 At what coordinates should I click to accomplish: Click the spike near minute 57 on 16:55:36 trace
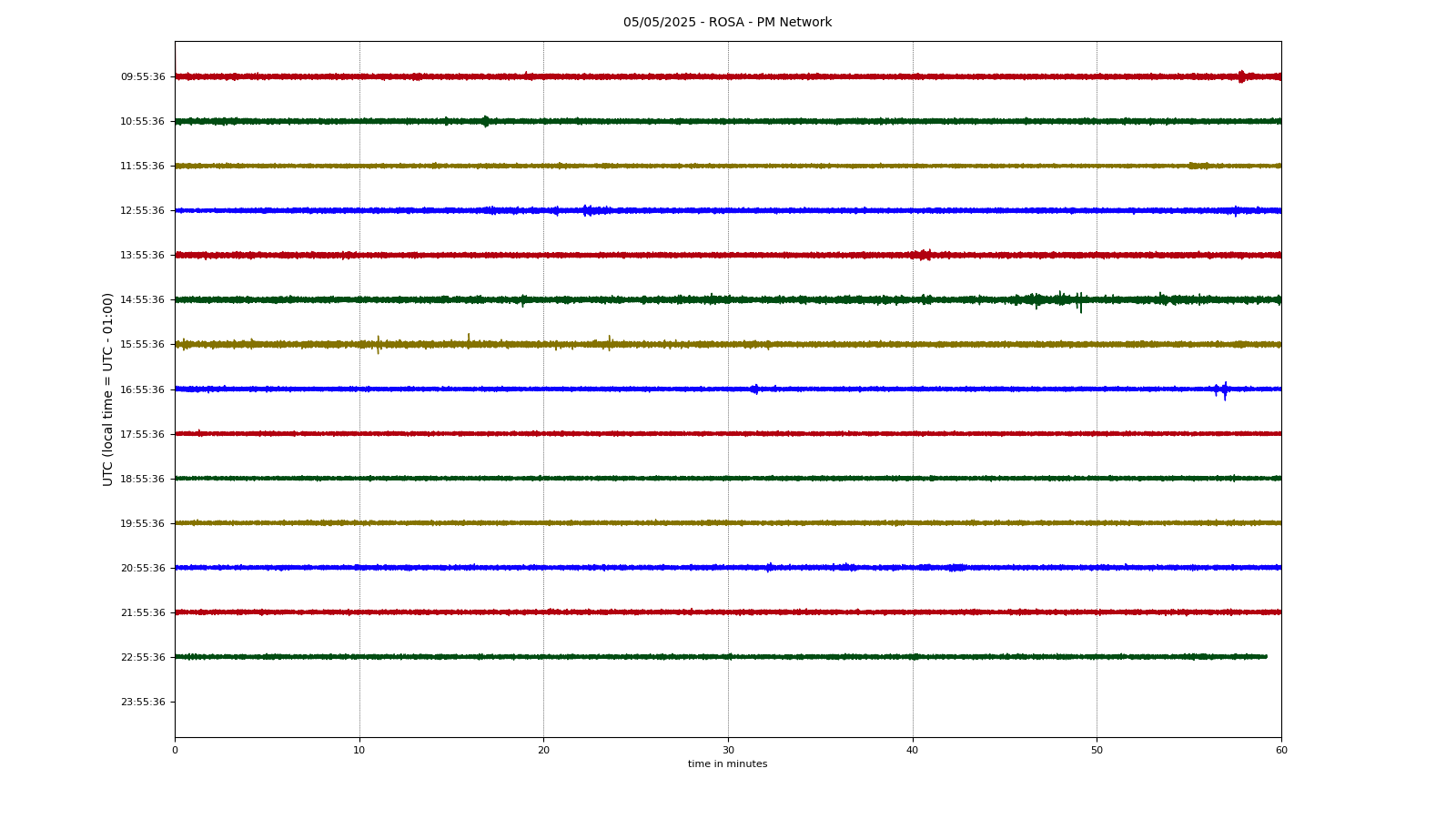click(1225, 390)
